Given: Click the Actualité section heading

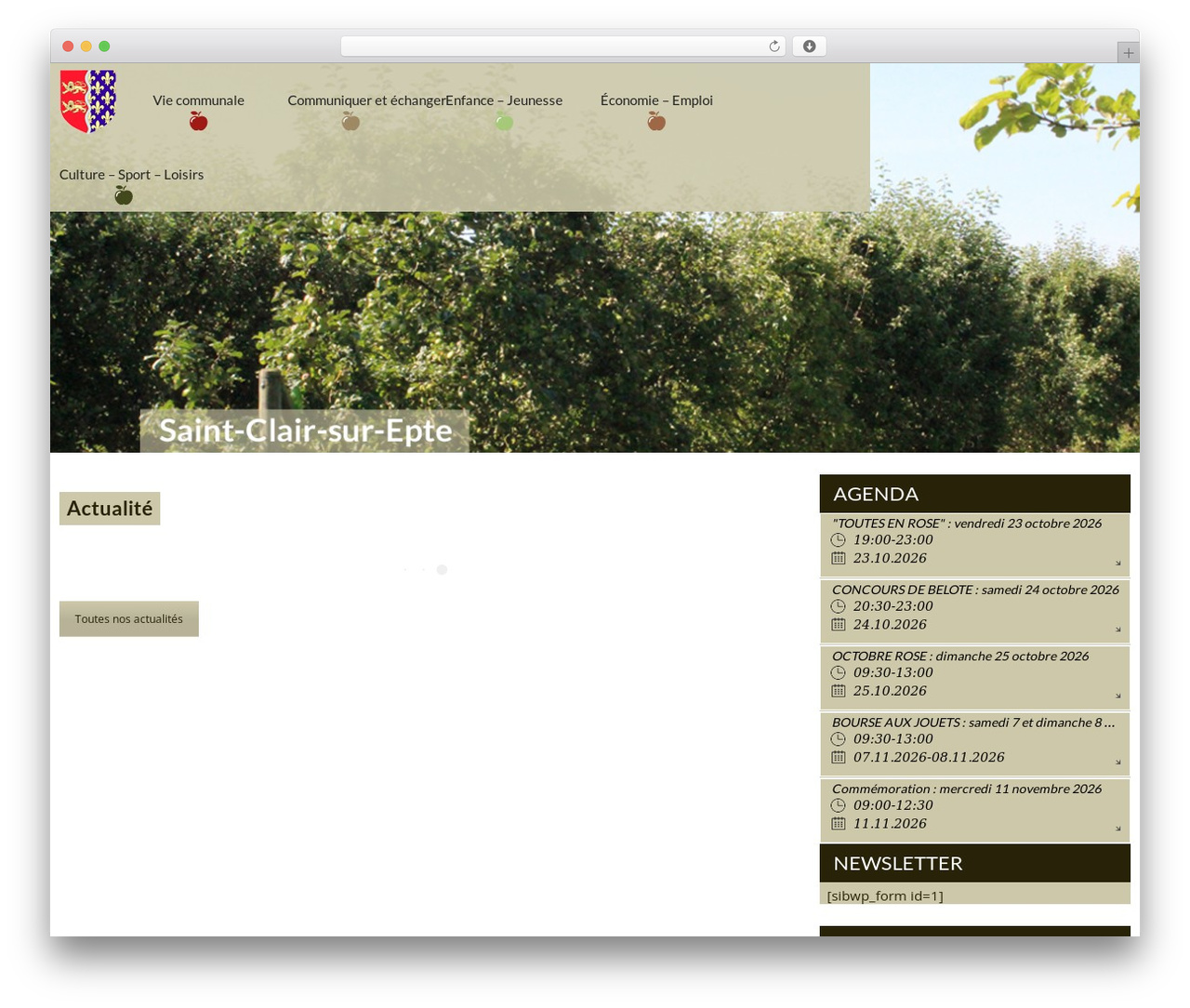Looking at the screenshot, I should [110, 509].
